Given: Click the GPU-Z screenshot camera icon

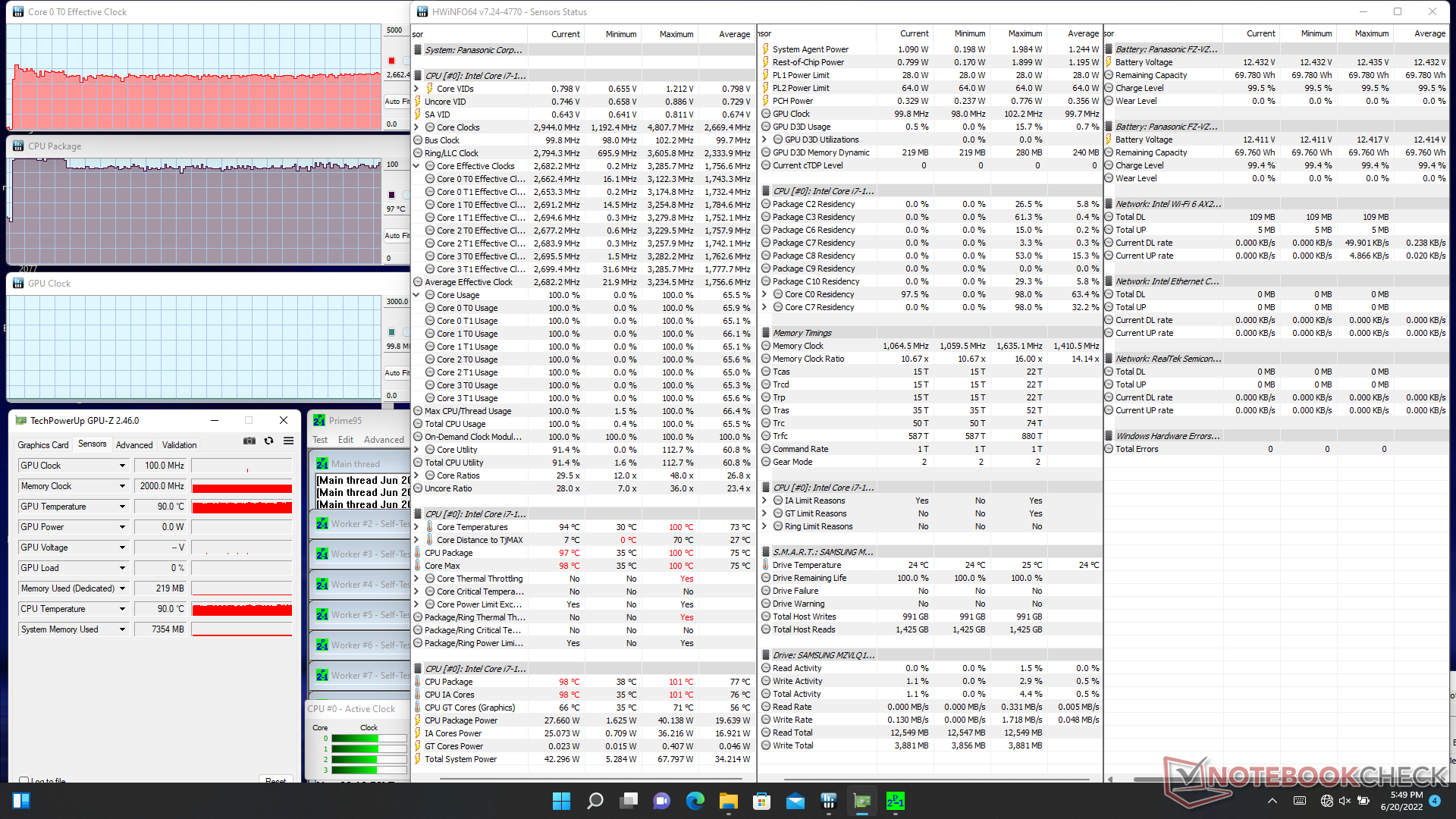Looking at the screenshot, I should 249,441.
